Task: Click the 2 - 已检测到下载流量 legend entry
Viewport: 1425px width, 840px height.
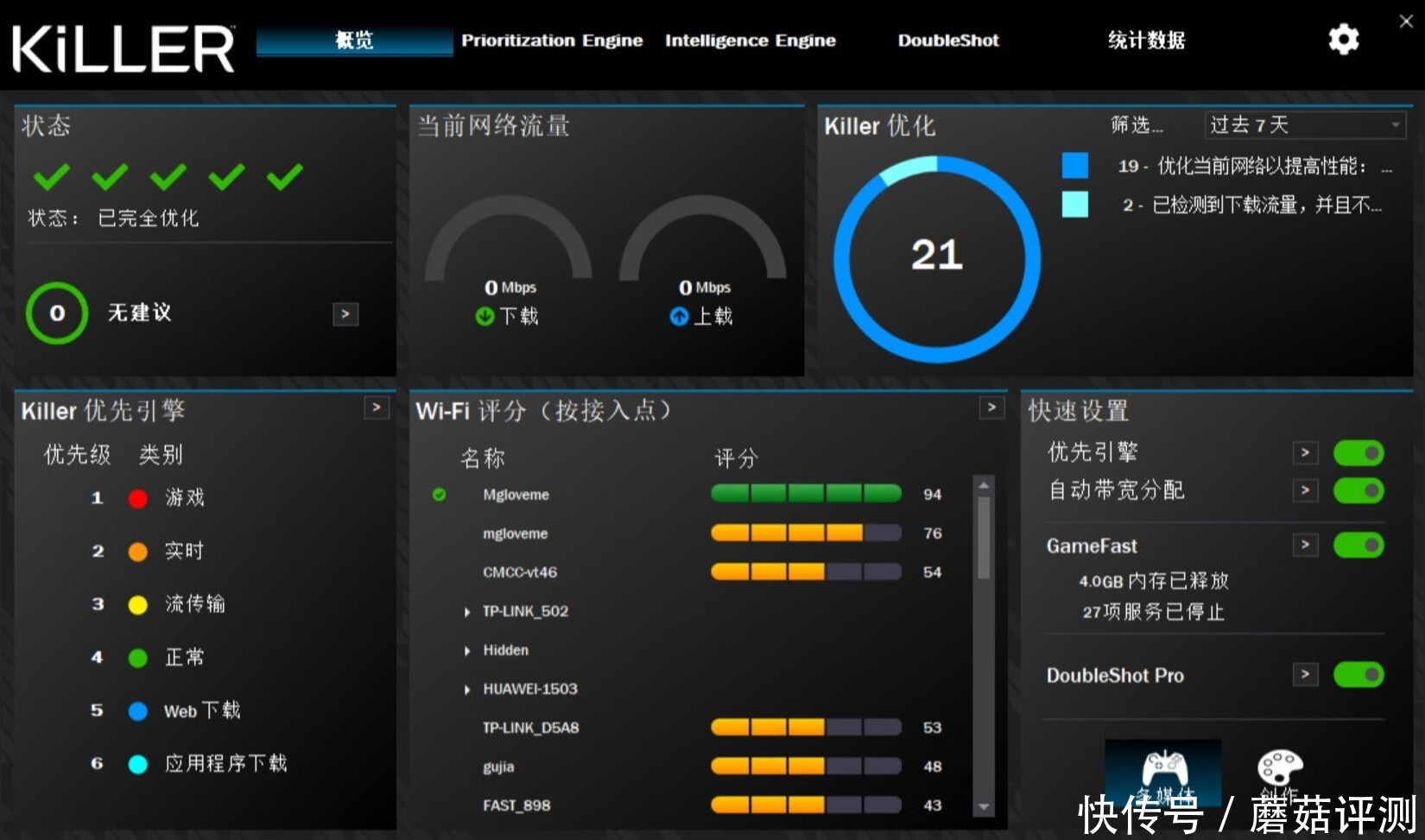Action: (1252, 205)
